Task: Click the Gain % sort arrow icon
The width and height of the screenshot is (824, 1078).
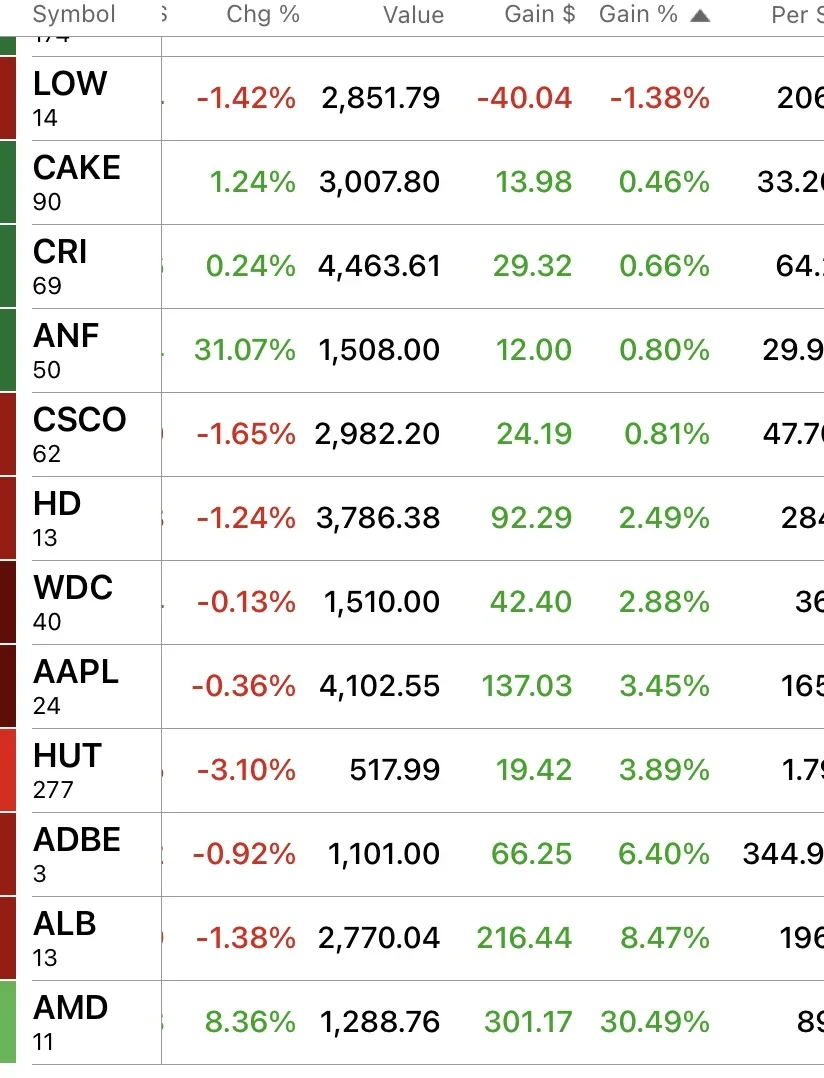Action: 700,15
